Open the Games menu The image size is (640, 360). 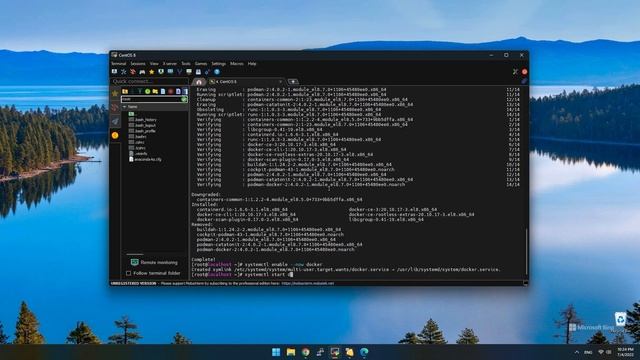click(x=201, y=64)
